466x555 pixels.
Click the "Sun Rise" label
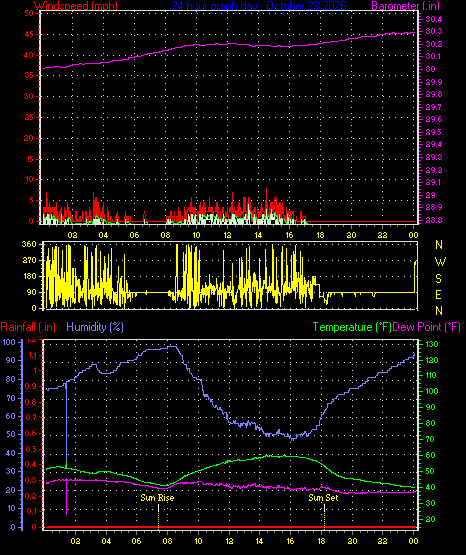[x=157, y=498]
